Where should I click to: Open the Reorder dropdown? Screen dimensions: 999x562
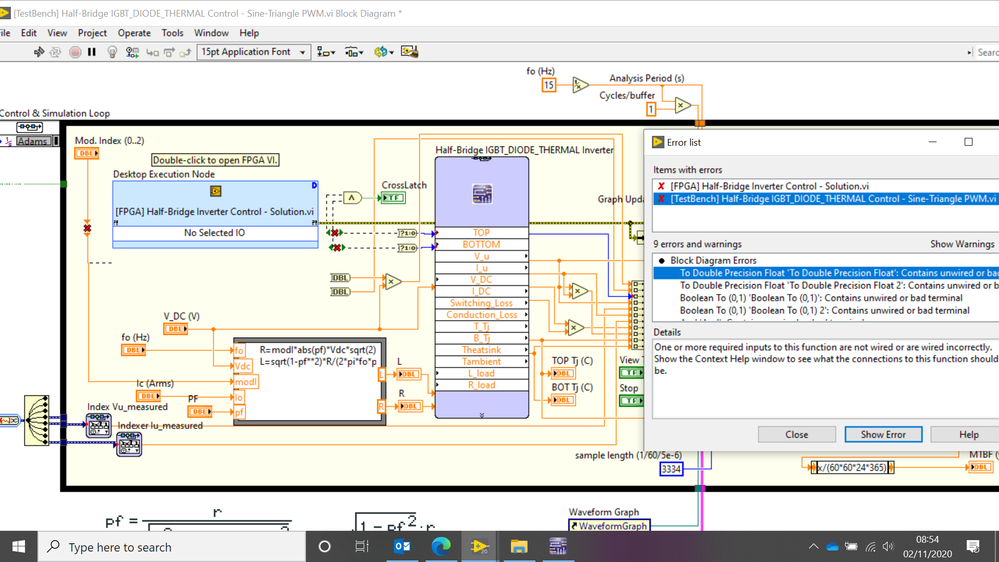[384, 52]
